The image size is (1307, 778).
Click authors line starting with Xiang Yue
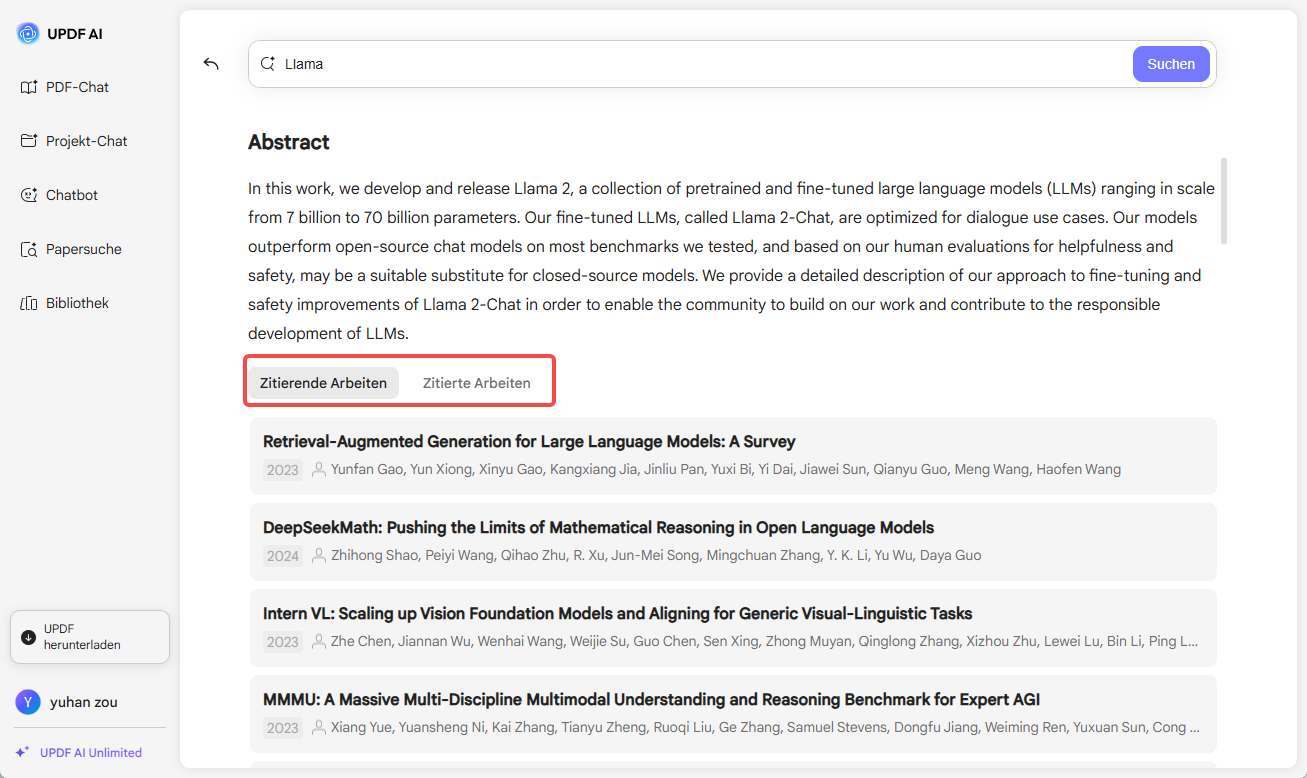pos(765,727)
